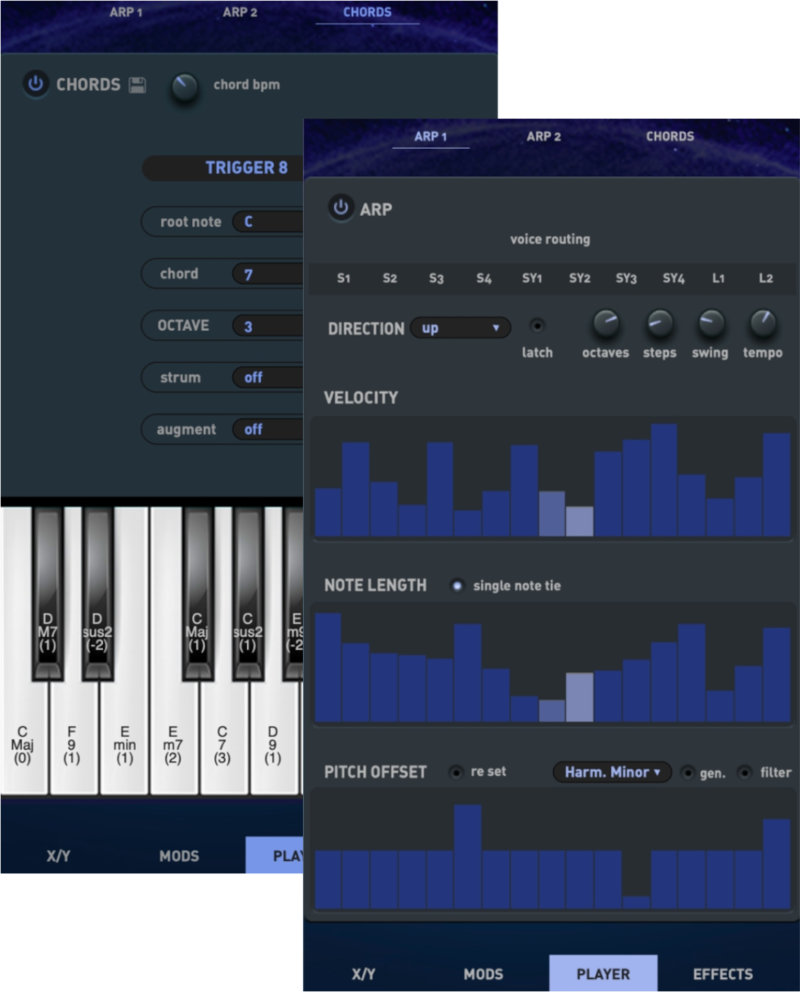The height and width of the screenshot is (992, 800).
Task: Select ARP 1 tab in back chords window
Action: coord(126,12)
